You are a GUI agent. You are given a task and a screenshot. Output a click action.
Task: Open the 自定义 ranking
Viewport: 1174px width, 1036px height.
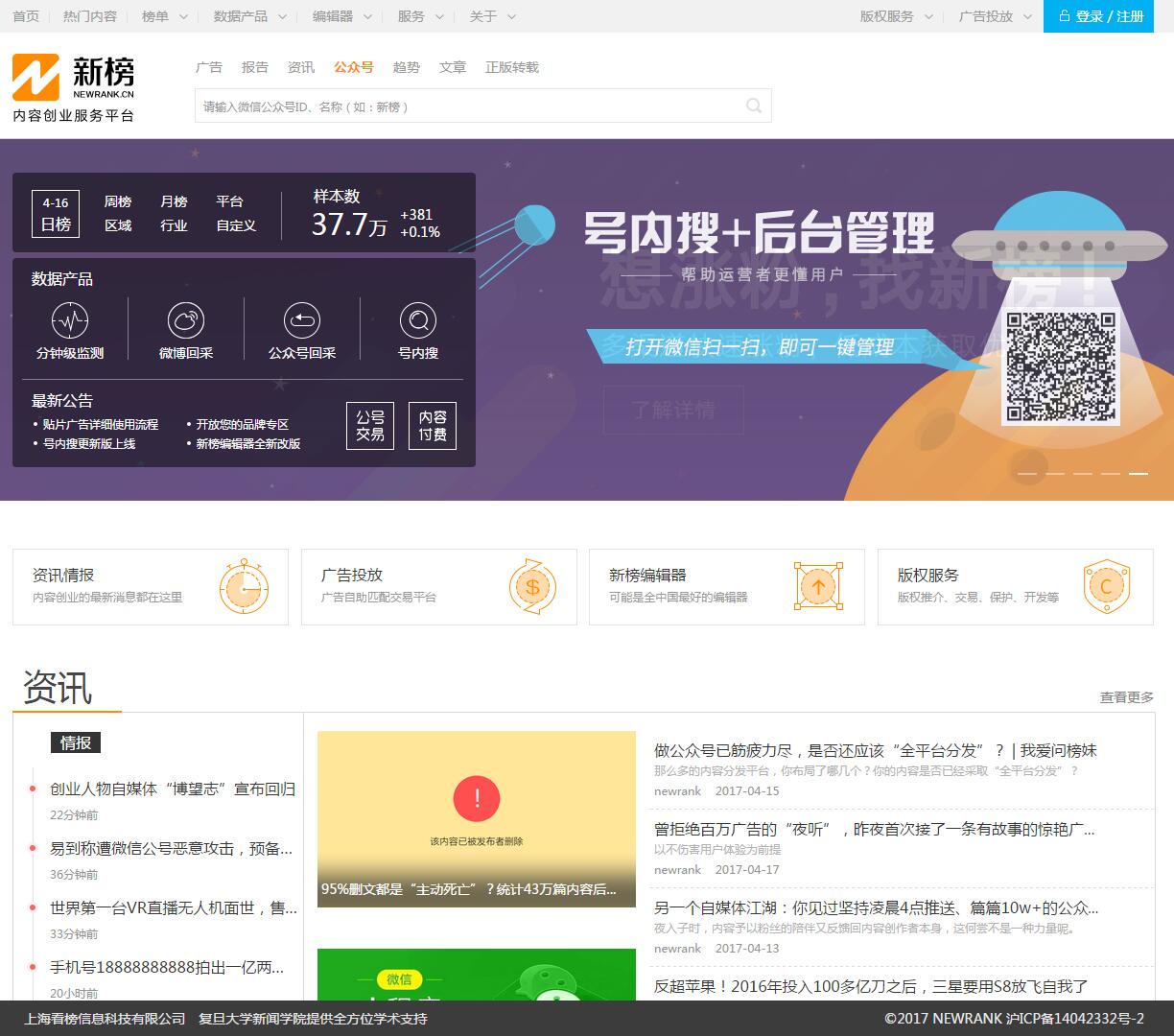236,225
